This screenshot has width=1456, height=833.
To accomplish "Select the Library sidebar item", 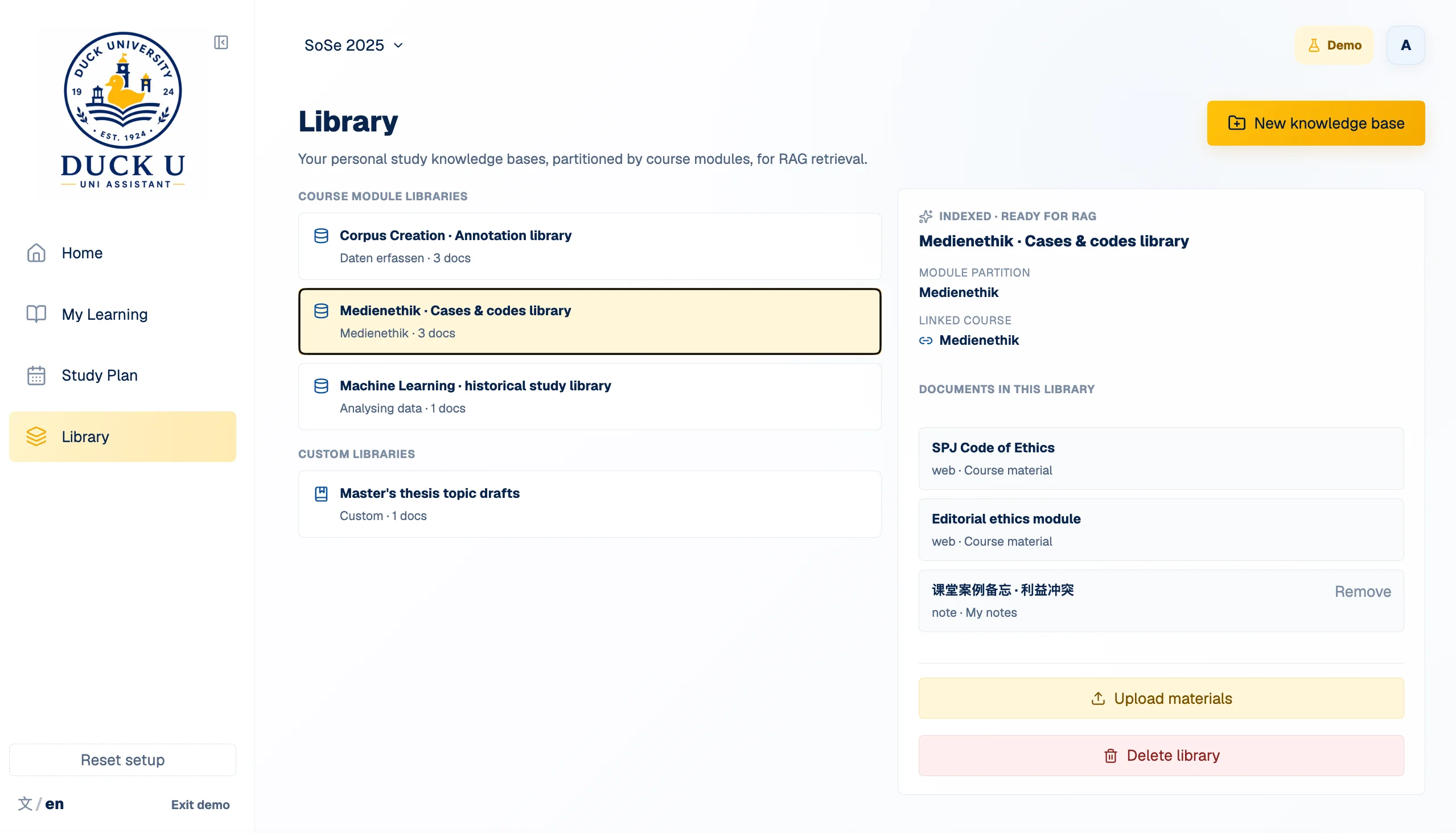I will [x=122, y=436].
